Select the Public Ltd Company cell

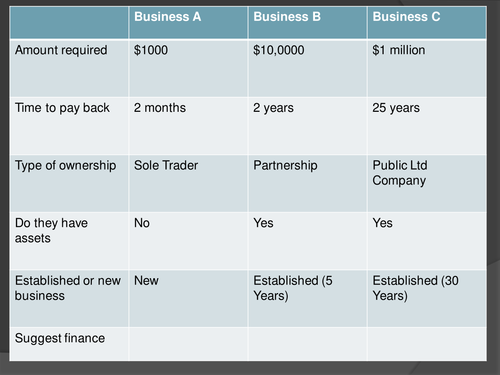tap(427, 183)
